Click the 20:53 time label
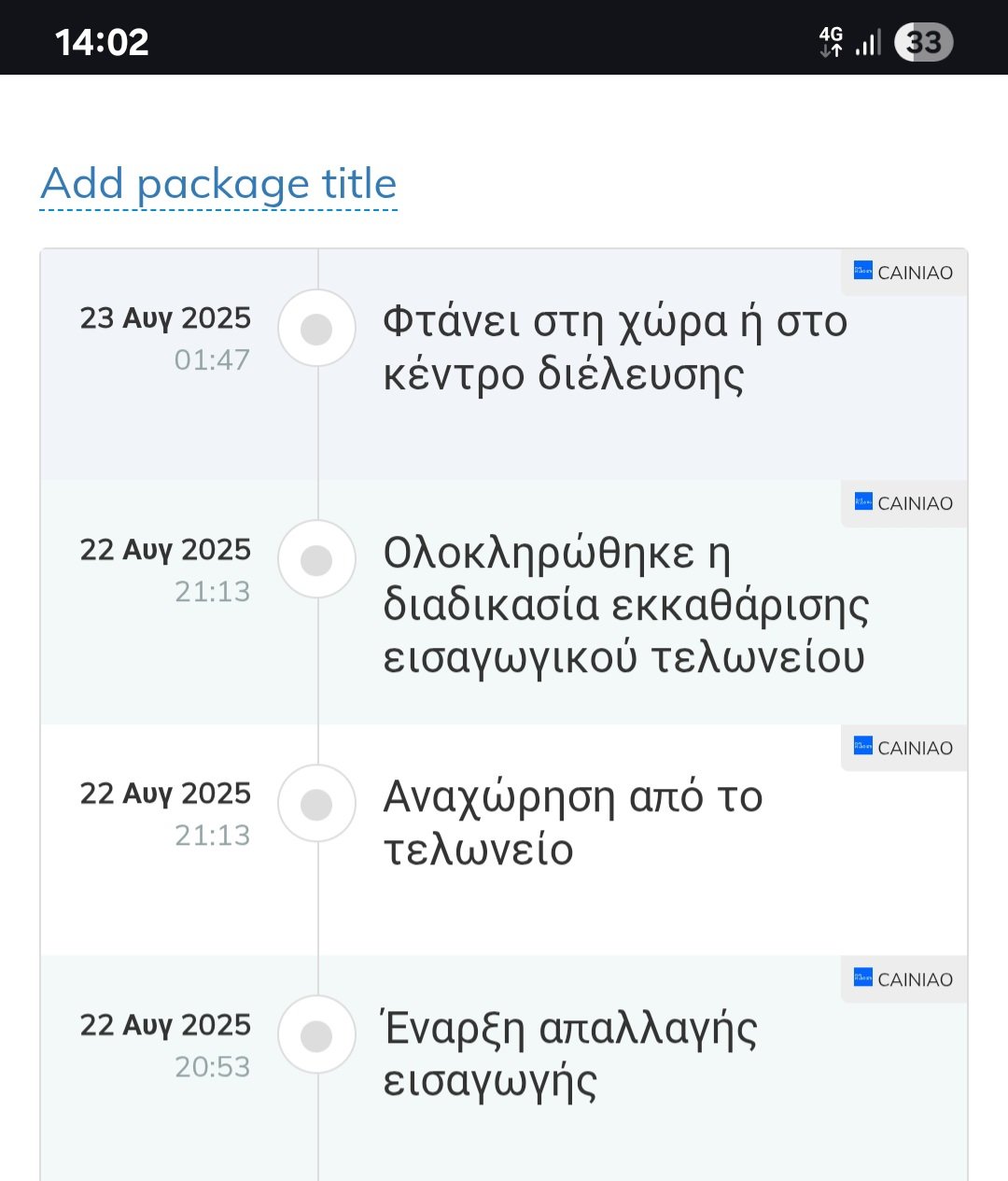Image resolution: width=1008 pixels, height=1181 pixels. coord(213,1066)
